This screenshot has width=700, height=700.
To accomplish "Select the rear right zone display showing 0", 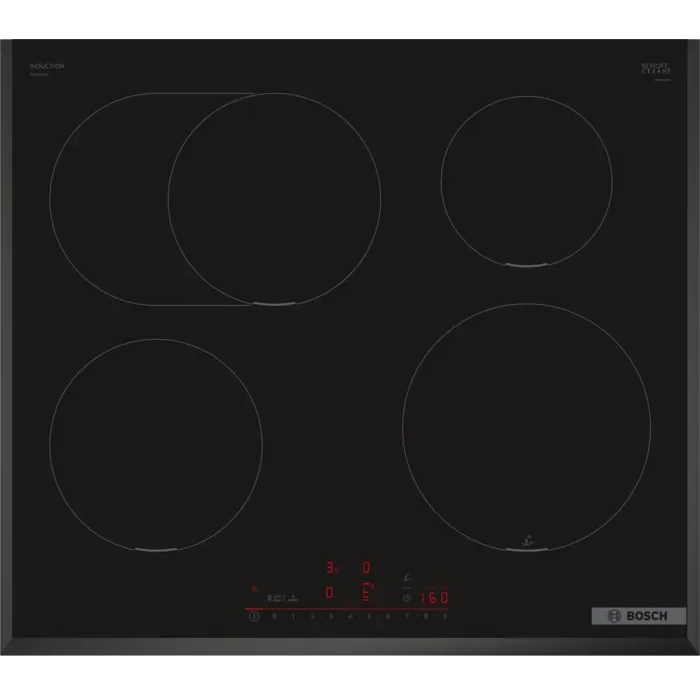I will coord(366,568).
